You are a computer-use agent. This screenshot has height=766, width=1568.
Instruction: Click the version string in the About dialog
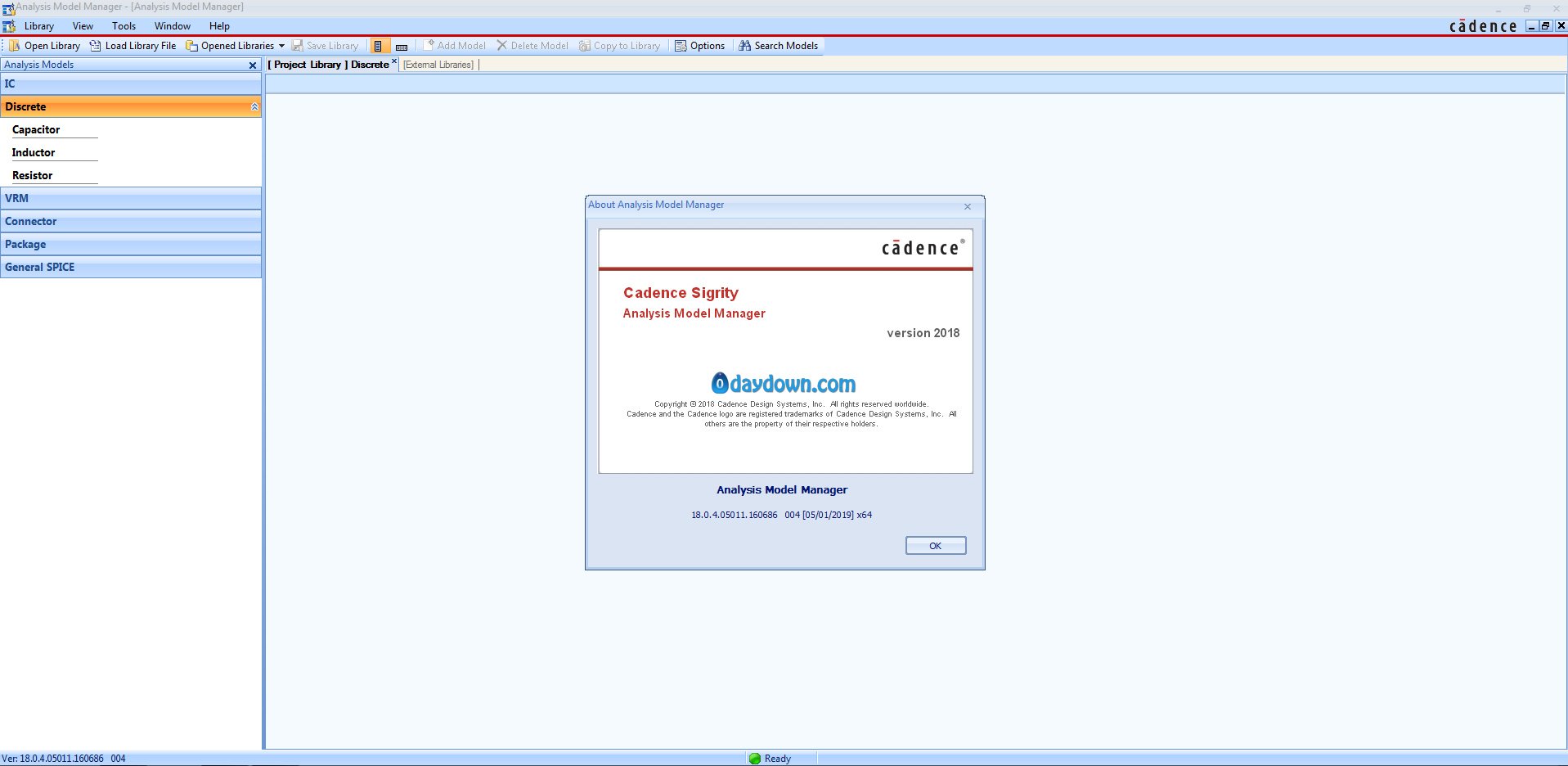pyautogui.click(x=782, y=515)
